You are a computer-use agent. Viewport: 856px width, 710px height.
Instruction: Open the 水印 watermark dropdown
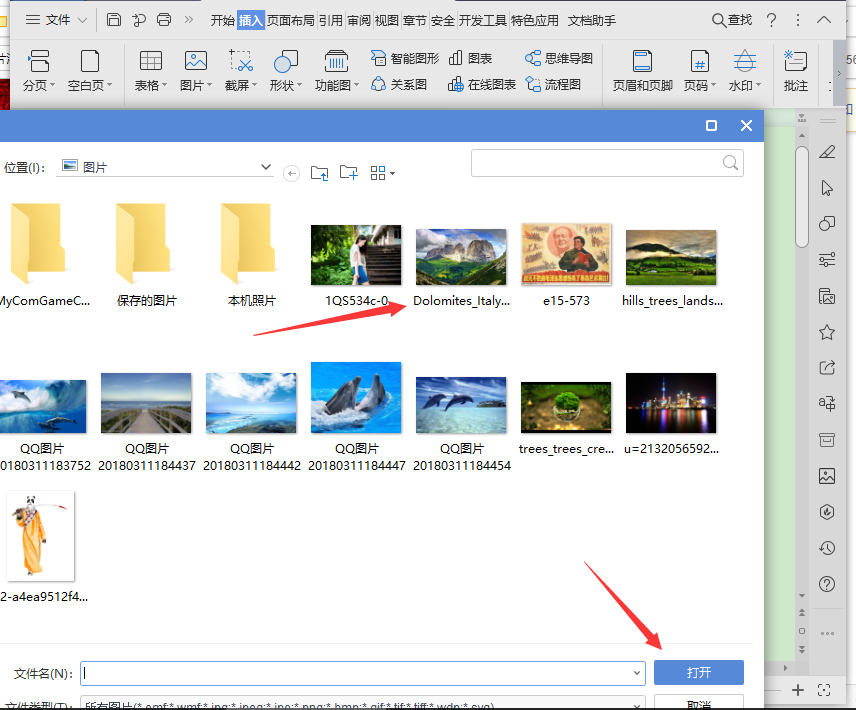(x=745, y=70)
